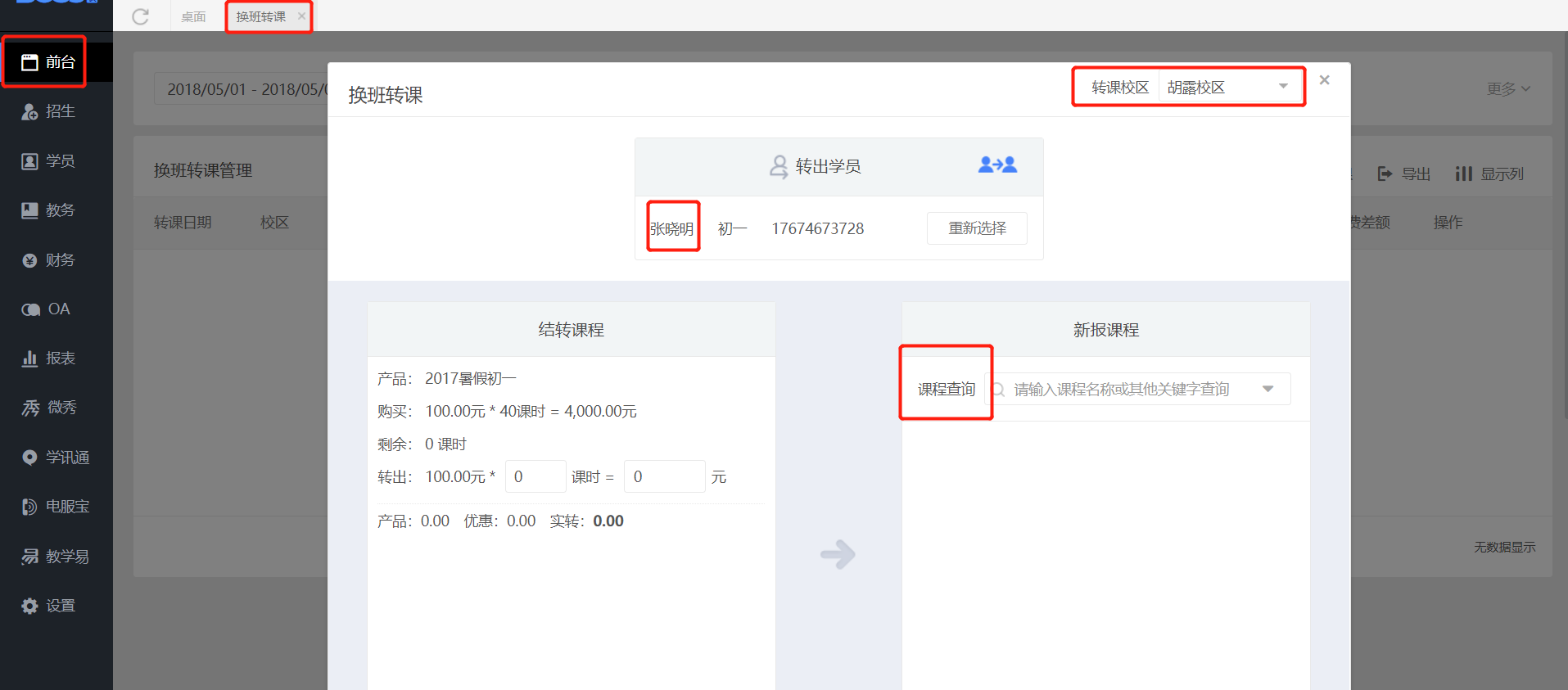Screen dimensions: 1568x690
Task: Click the 新报课程 panel header
Action: [1106, 330]
